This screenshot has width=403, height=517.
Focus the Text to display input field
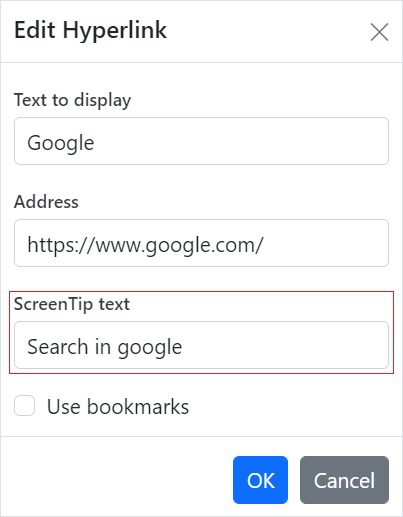(x=201, y=141)
